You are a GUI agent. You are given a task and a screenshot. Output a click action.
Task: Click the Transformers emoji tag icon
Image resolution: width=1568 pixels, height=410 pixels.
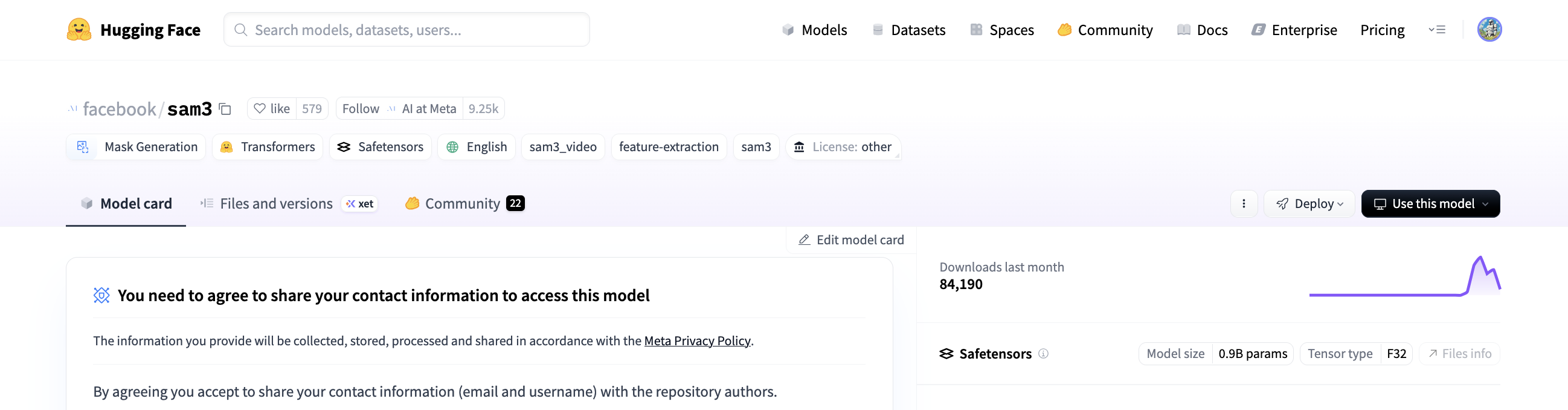227,147
